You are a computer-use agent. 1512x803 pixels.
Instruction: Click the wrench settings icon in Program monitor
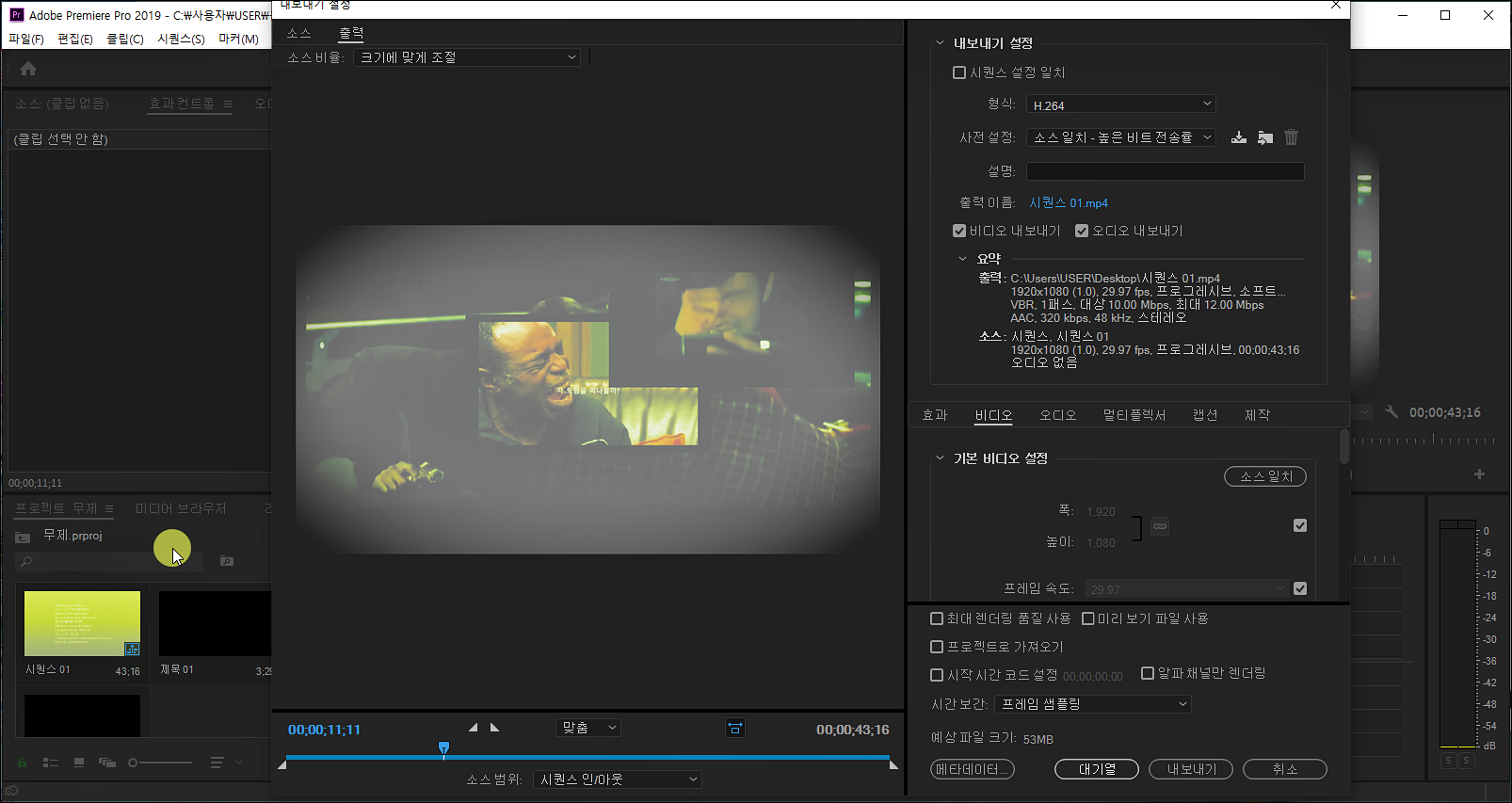pyautogui.click(x=1391, y=412)
